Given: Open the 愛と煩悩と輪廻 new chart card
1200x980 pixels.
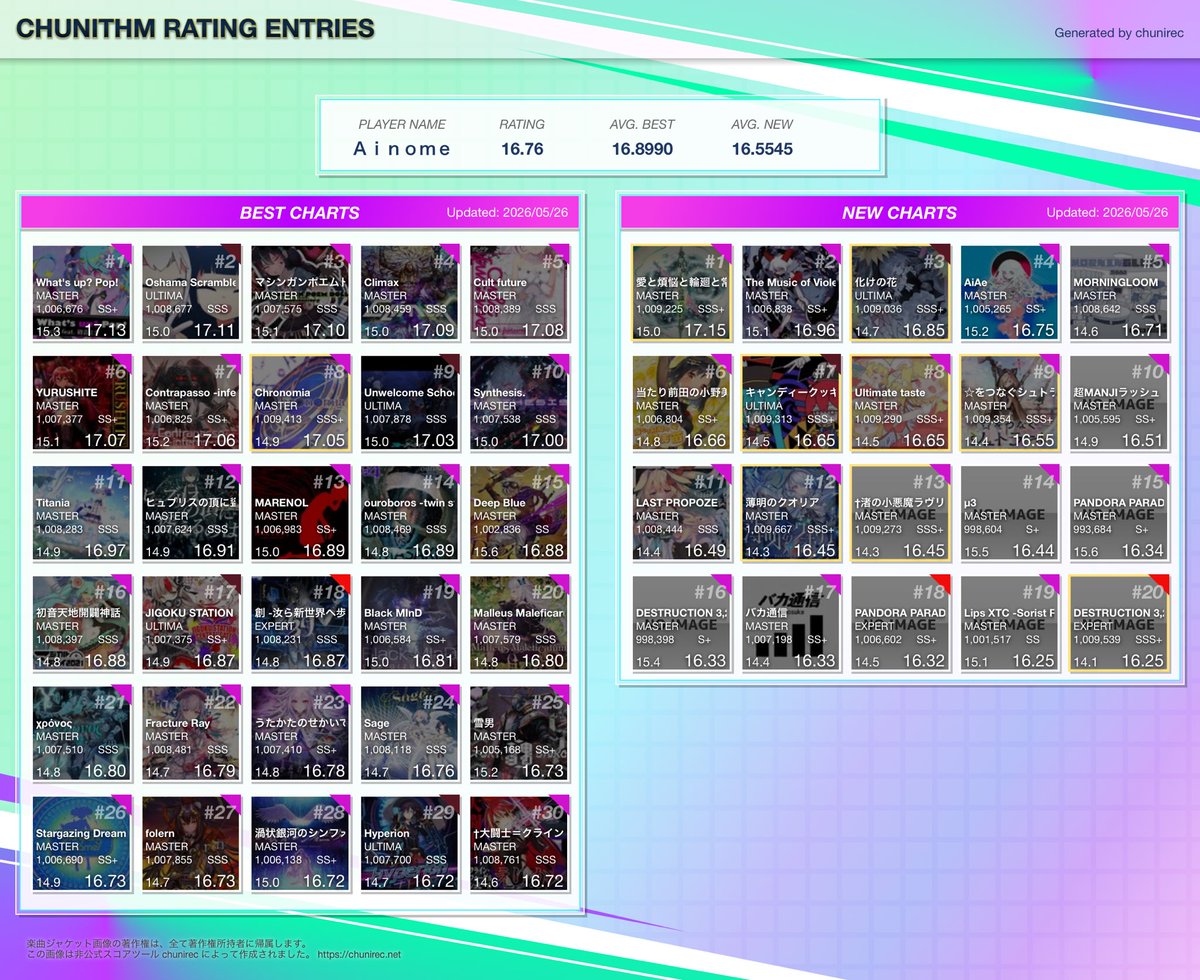Looking at the screenshot, I should click(682, 293).
